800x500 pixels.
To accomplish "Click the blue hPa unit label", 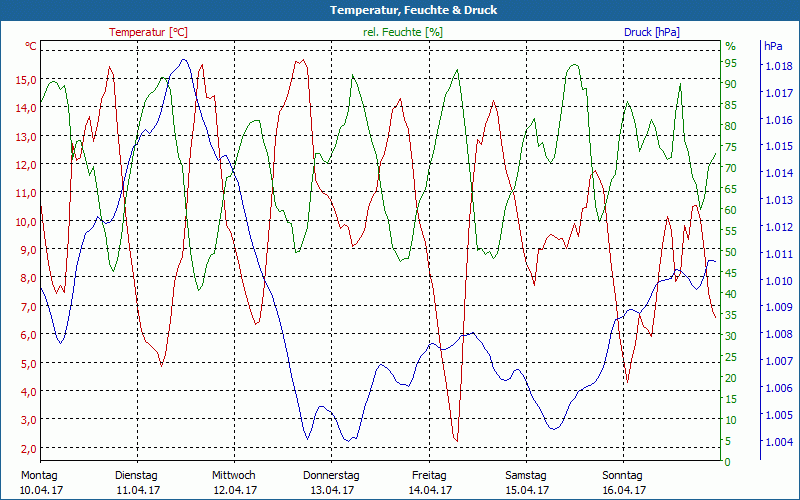I will [773, 46].
